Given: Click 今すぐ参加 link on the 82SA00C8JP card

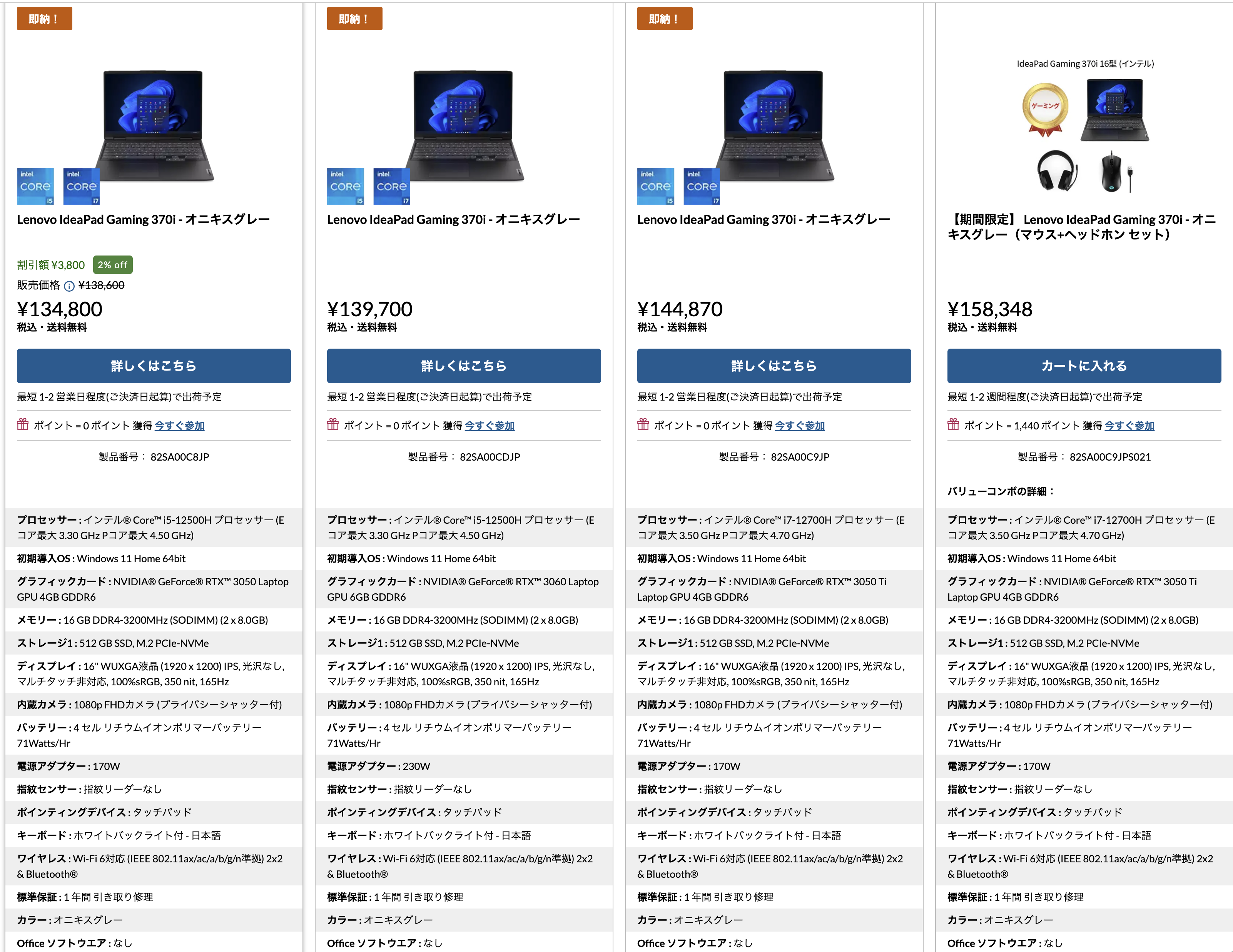Looking at the screenshot, I should pyautogui.click(x=180, y=426).
